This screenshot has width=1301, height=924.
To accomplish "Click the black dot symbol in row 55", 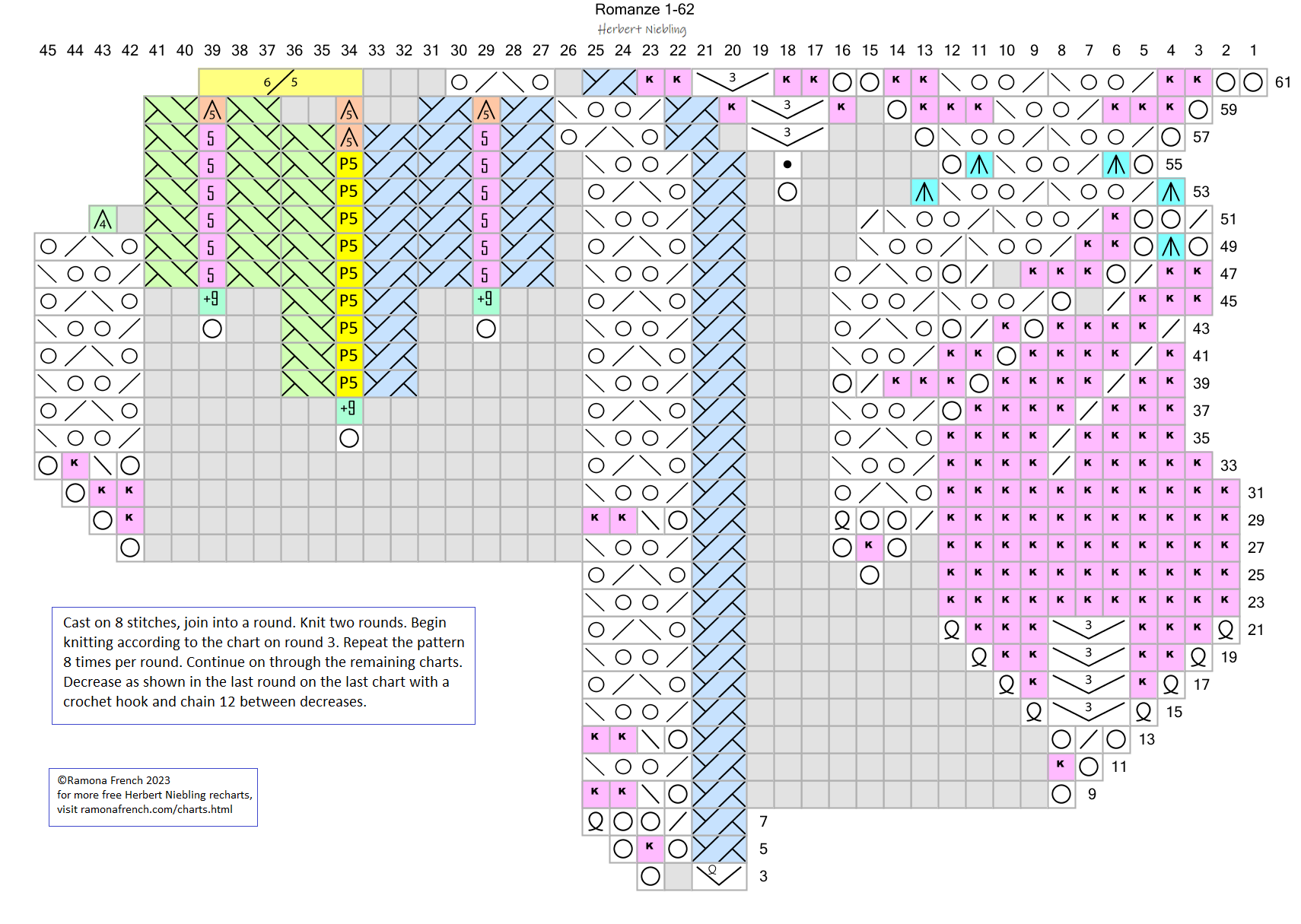I will pos(787,164).
